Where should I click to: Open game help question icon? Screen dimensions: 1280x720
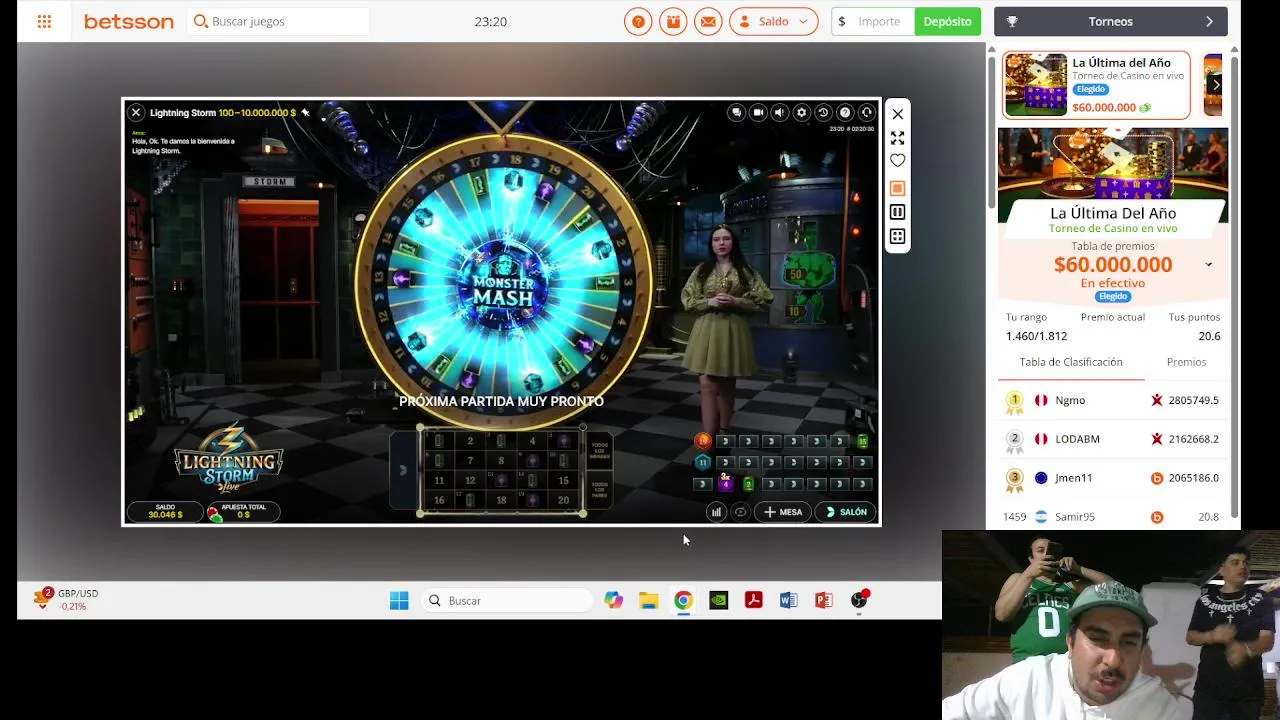pyautogui.click(x=845, y=113)
